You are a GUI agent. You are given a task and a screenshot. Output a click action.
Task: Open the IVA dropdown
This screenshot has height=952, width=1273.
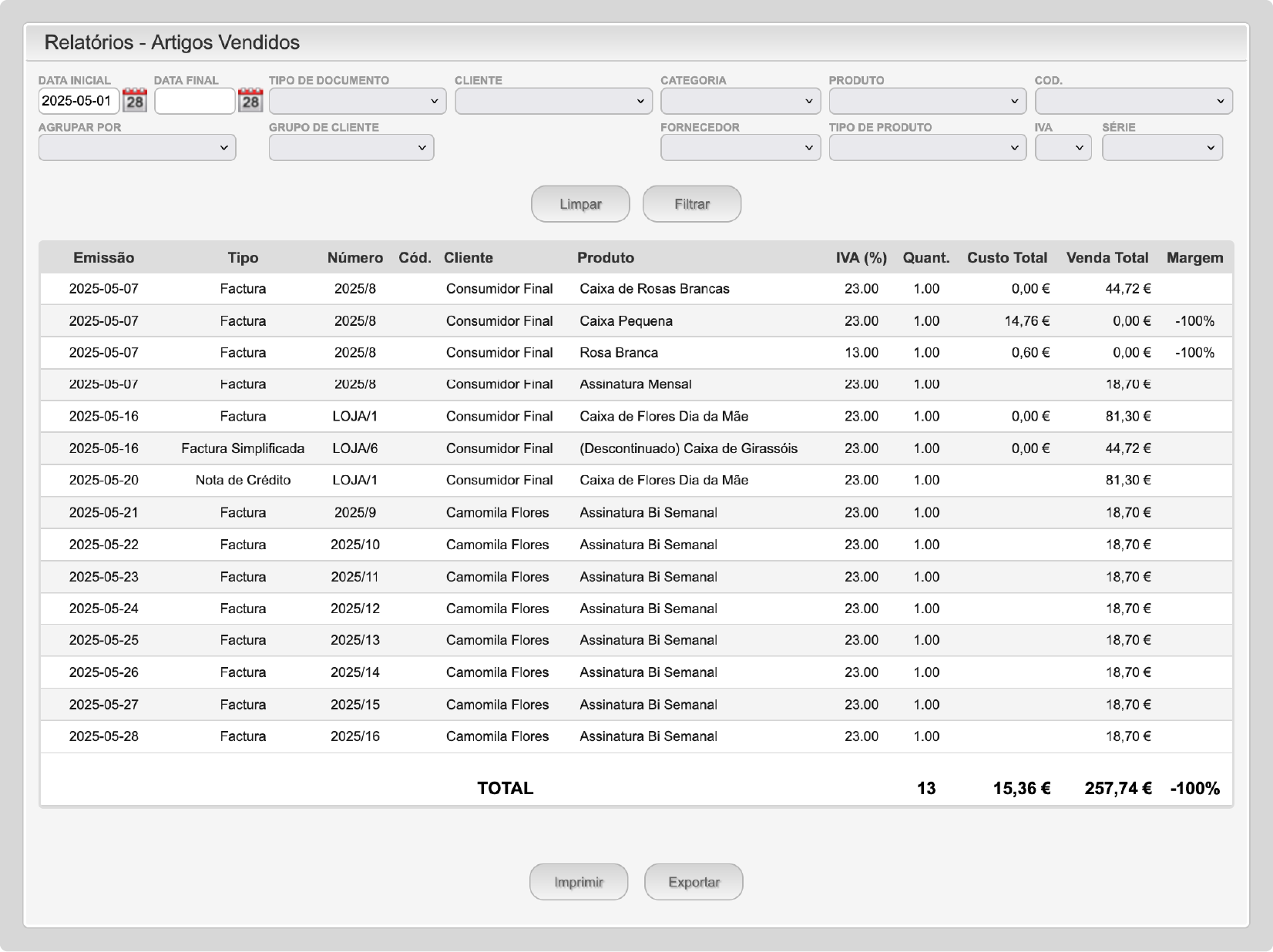1063,148
